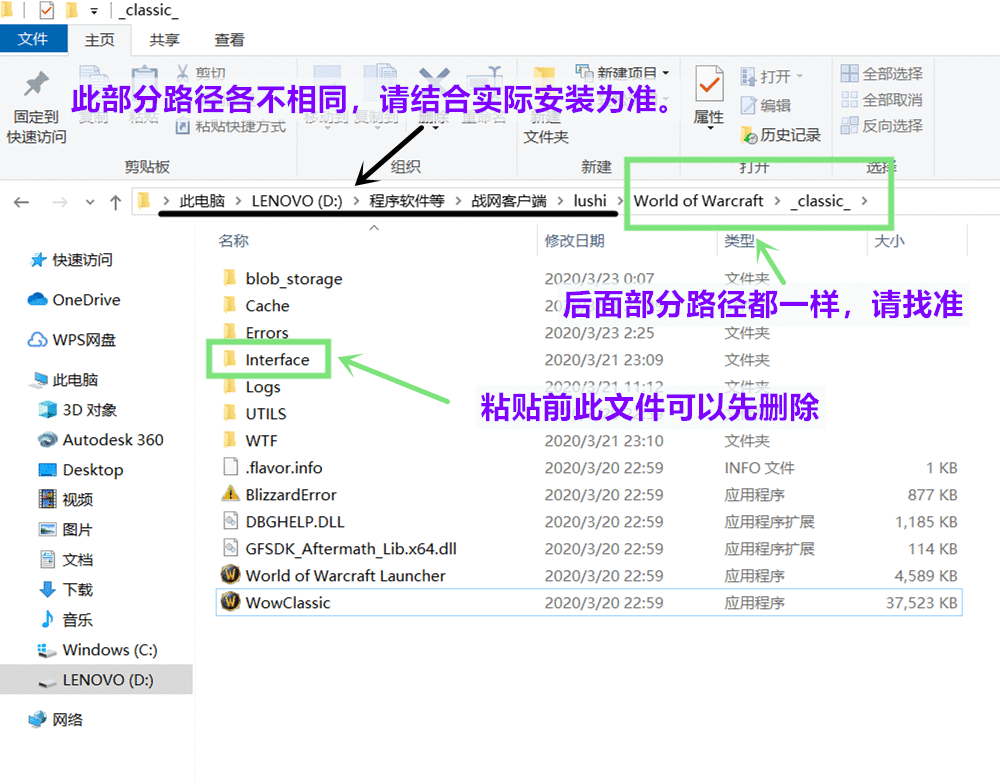Sort by Date Modified (修改日期) column header
This screenshot has height=784, width=1000.
pyautogui.click(x=574, y=241)
